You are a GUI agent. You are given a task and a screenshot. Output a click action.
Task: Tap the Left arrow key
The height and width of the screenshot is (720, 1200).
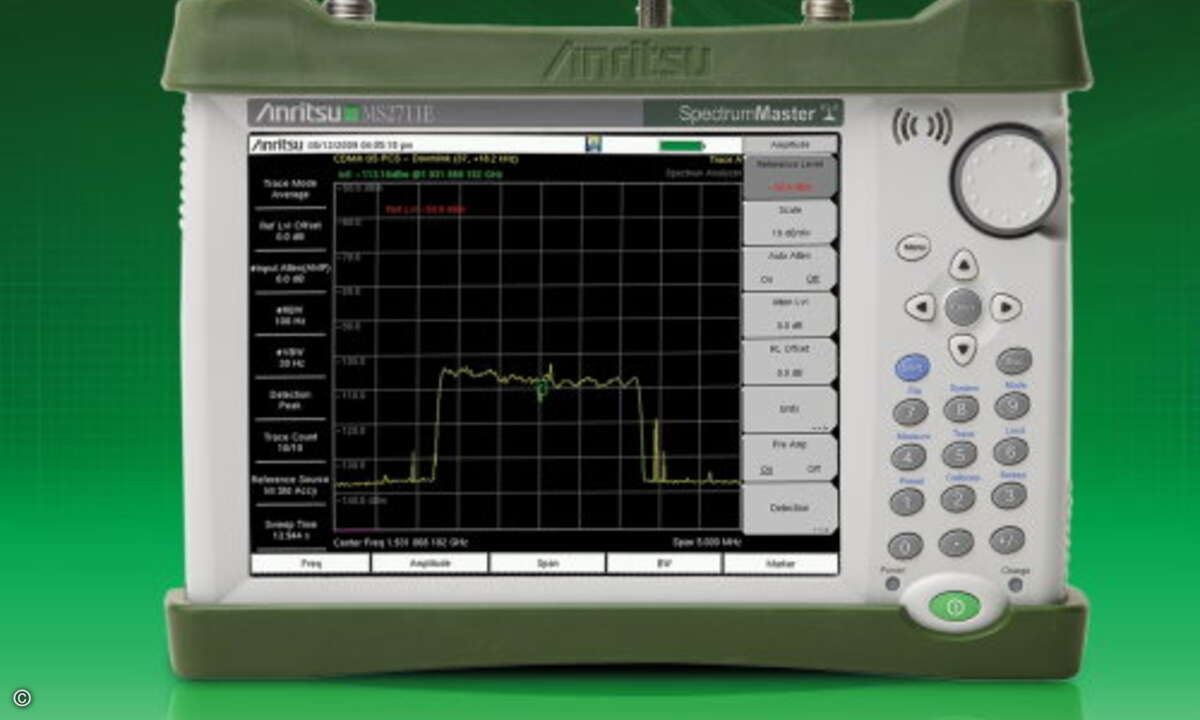[x=920, y=307]
